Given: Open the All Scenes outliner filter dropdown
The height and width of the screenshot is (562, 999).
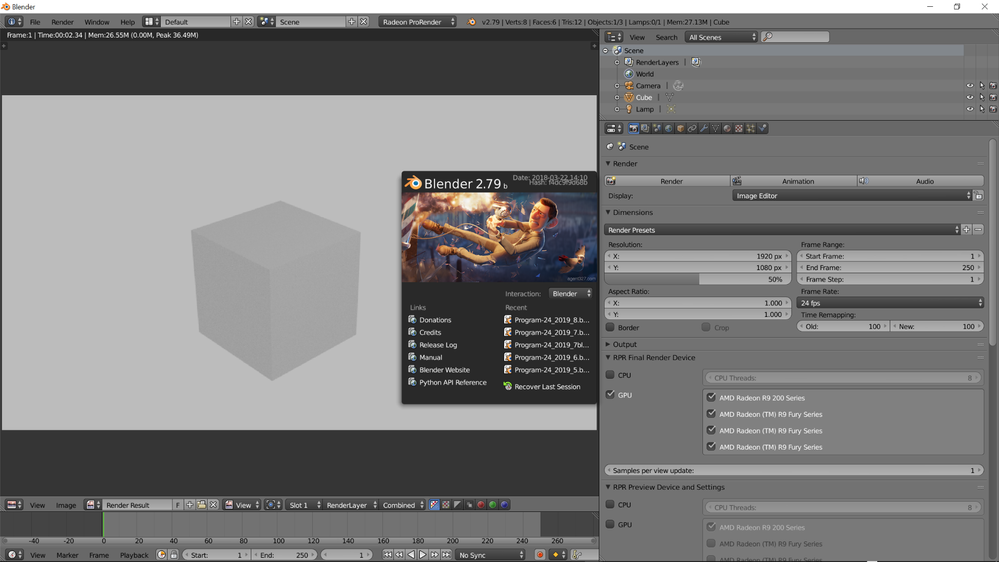Looking at the screenshot, I should [721, 37].
